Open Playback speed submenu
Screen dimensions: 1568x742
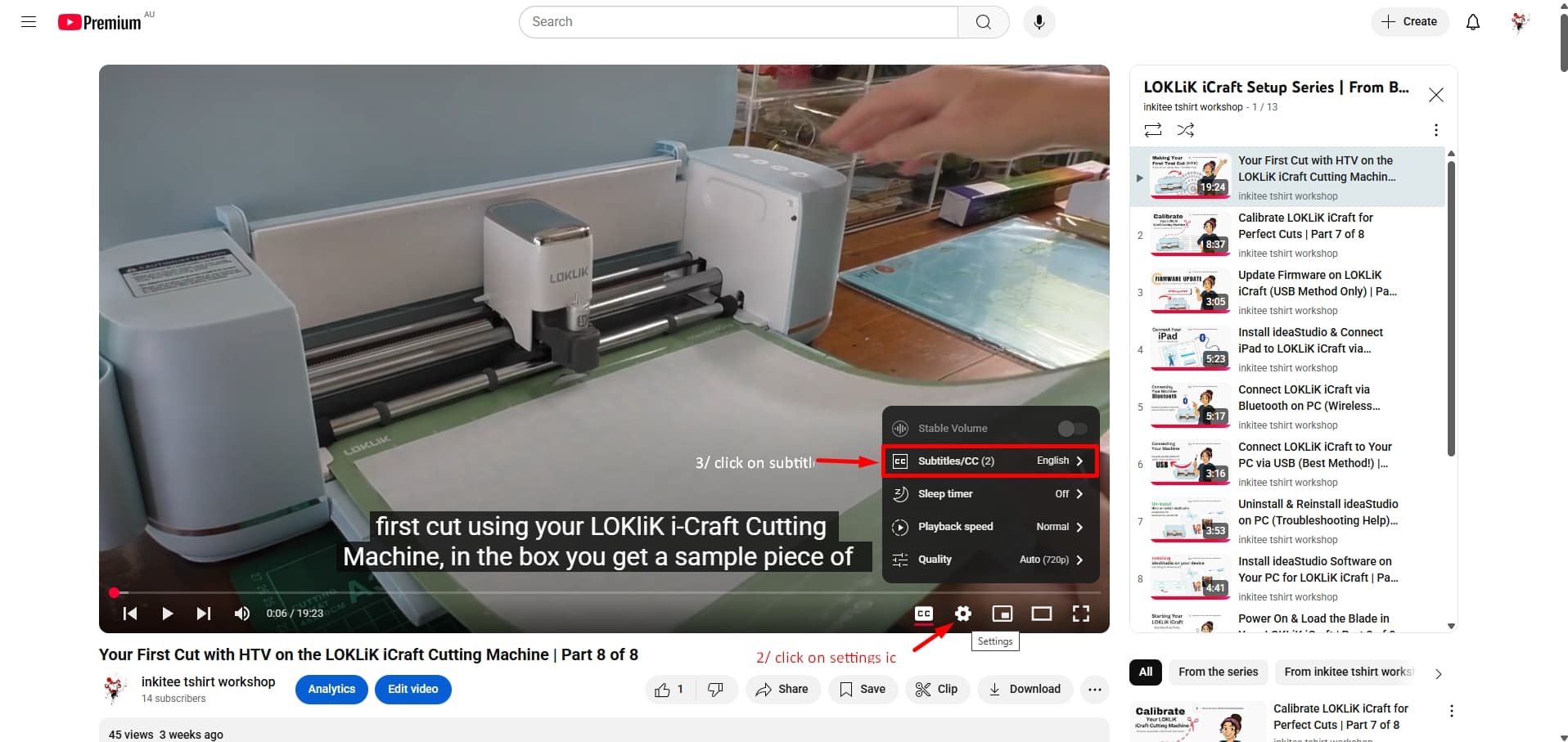[x=991, y=527]
